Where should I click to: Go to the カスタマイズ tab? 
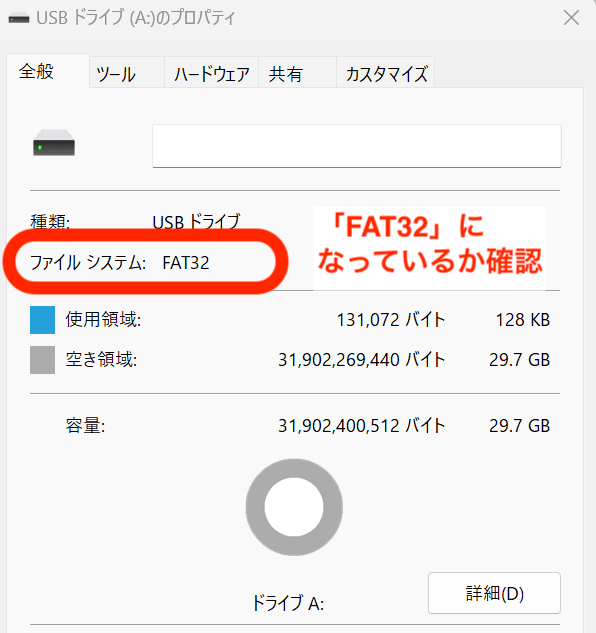(386, 73)
